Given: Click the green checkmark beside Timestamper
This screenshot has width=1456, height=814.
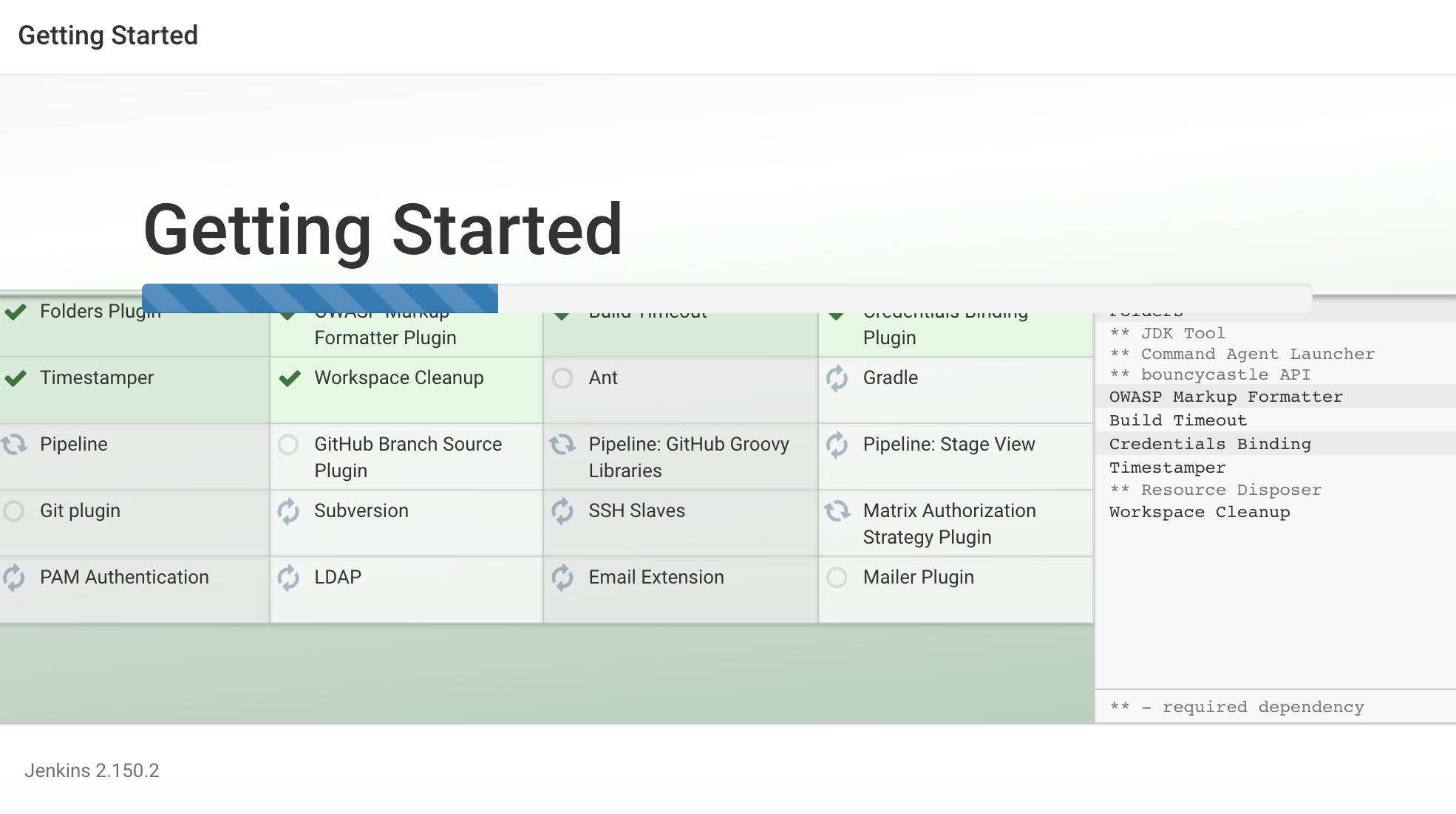Looking at the screenshot, I should pos(16,378).
